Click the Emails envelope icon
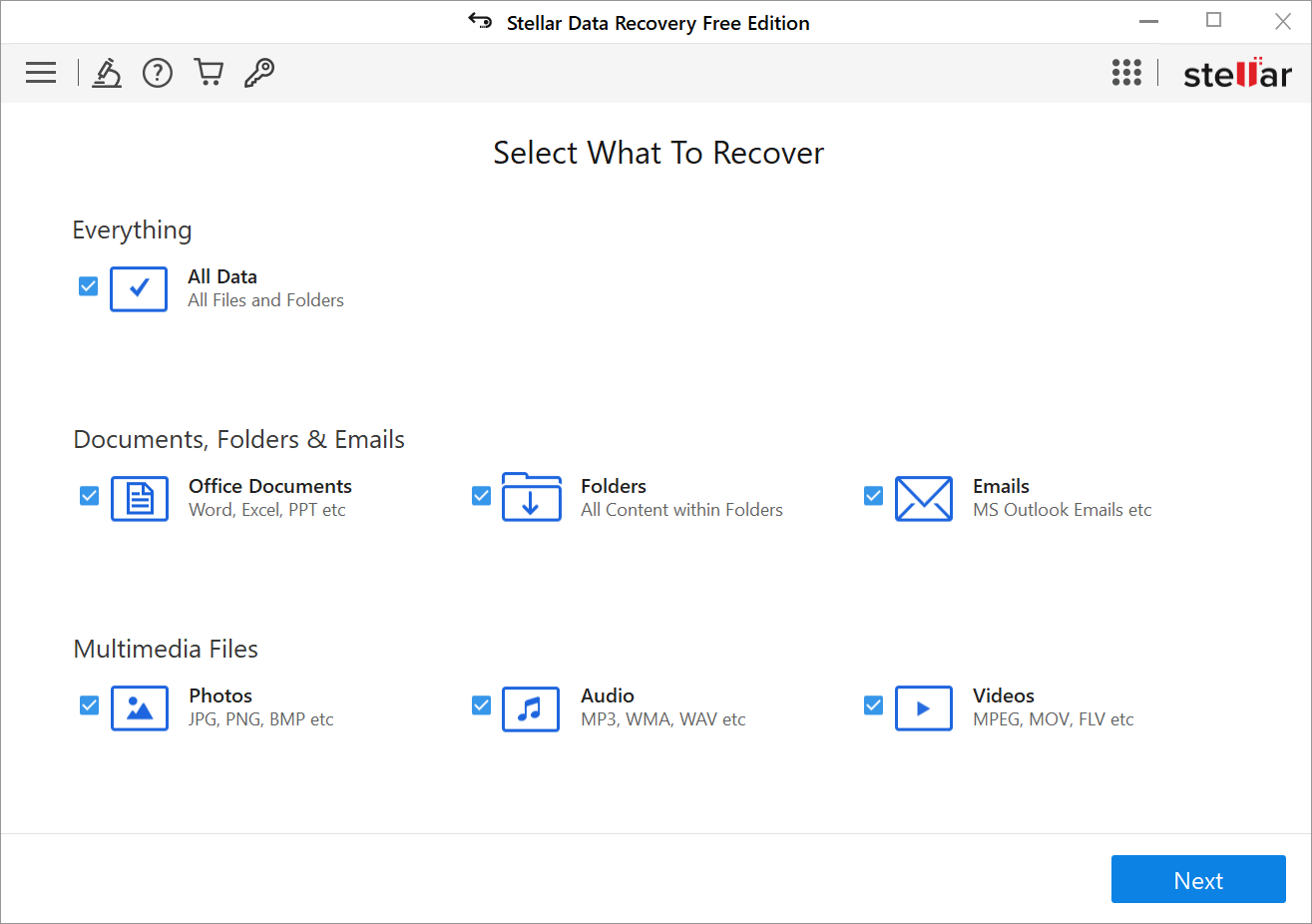 click(x=924, y=499)
